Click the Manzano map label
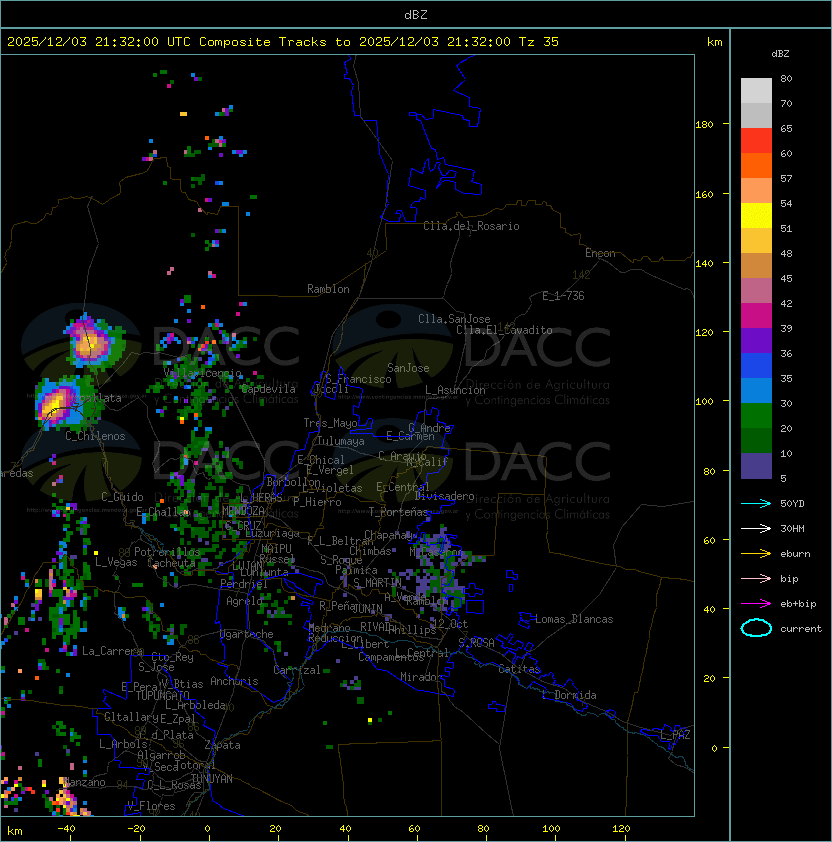Image resolution: width=832 pixels, height=842 pixels. [x=85, y=782]
